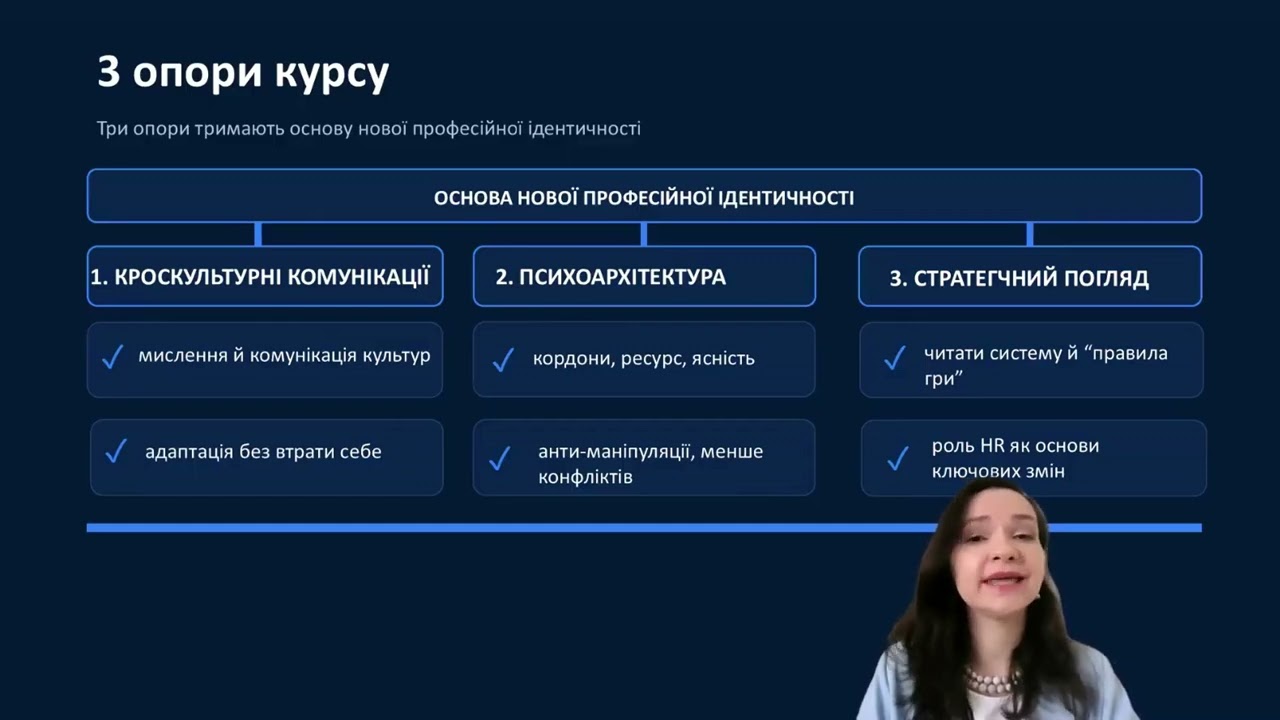Select the '3. СТРАТЕГІЧНИЙ ПОГЛЯД' box
This screenshot has height=720, width=1280.
pyautogui.click(x=1030, y=276)
